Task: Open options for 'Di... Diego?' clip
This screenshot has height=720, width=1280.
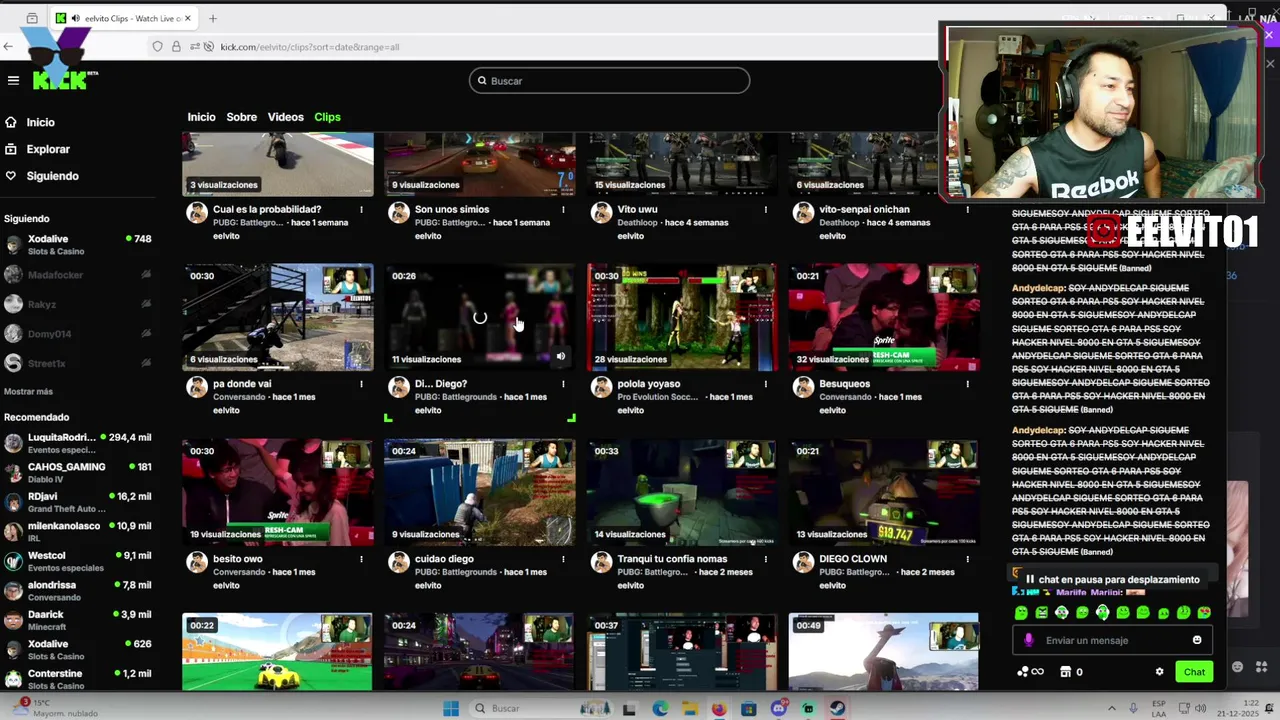Action: (563, 384)
